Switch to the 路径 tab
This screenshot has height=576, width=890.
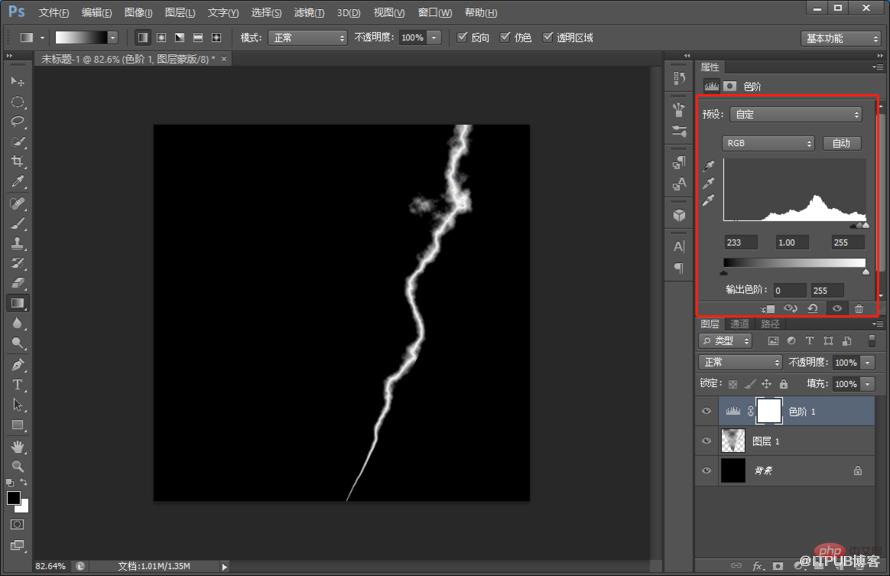coord(770,324)
